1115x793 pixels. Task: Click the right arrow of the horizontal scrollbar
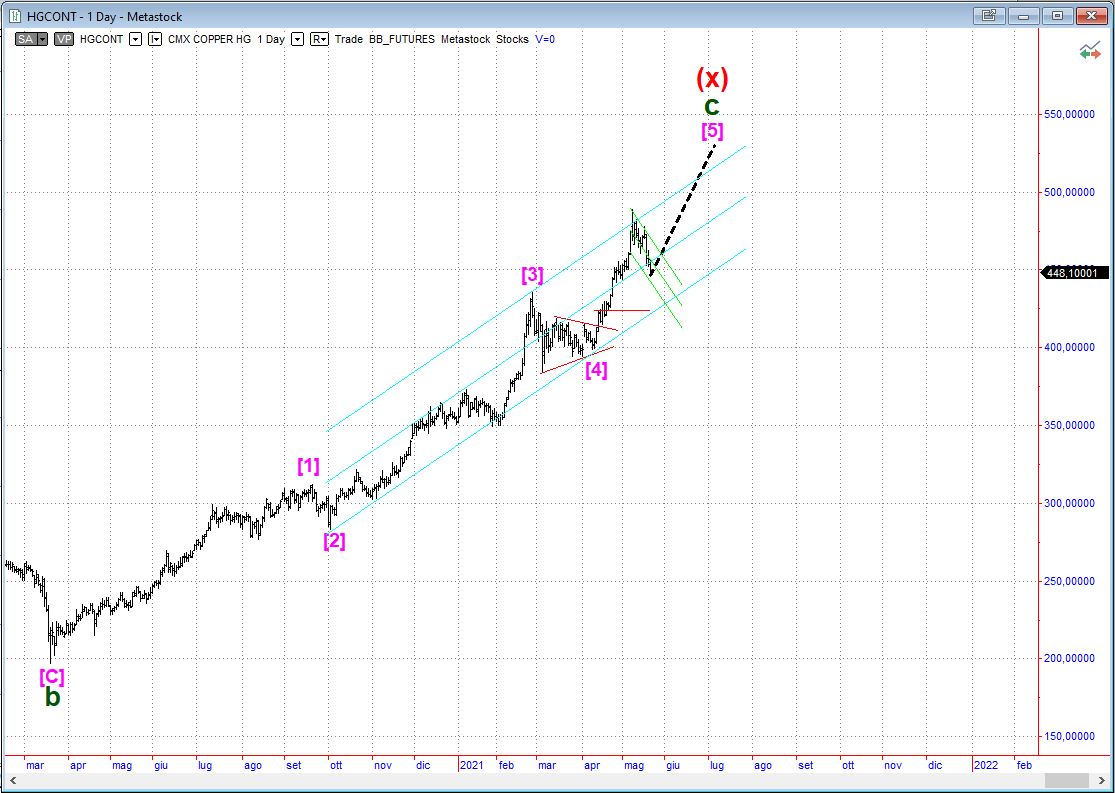(x=1100, y=779)
